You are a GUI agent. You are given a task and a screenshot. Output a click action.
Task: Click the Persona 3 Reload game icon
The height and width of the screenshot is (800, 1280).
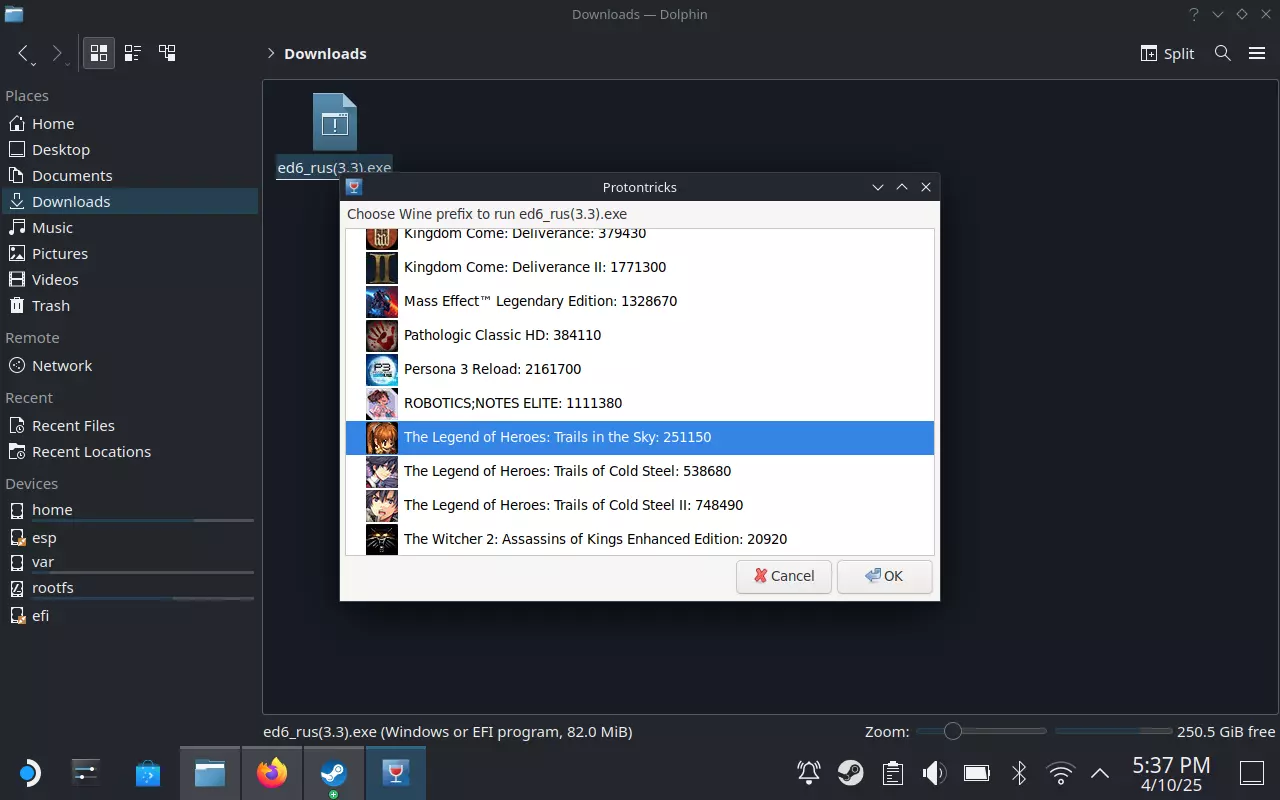pyautogui.click(x=382, y=369)
